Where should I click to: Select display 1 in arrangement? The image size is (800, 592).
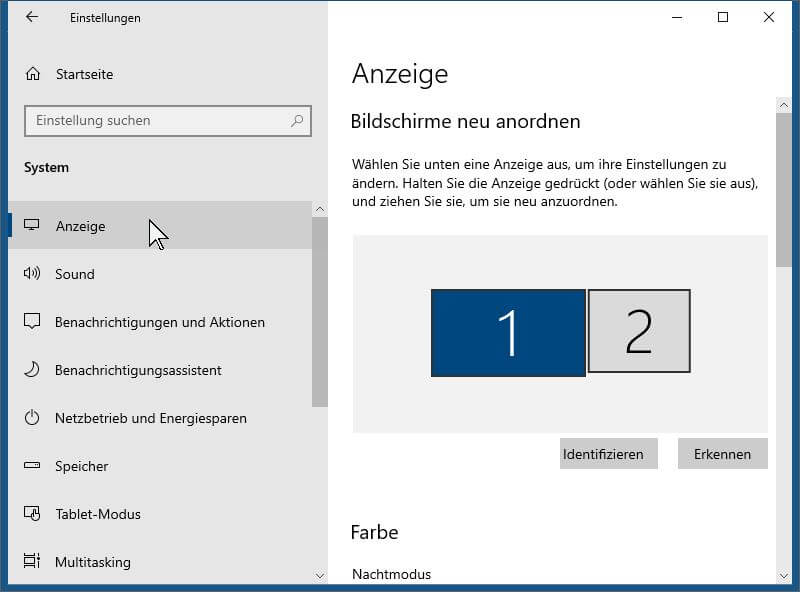(508, 333)
